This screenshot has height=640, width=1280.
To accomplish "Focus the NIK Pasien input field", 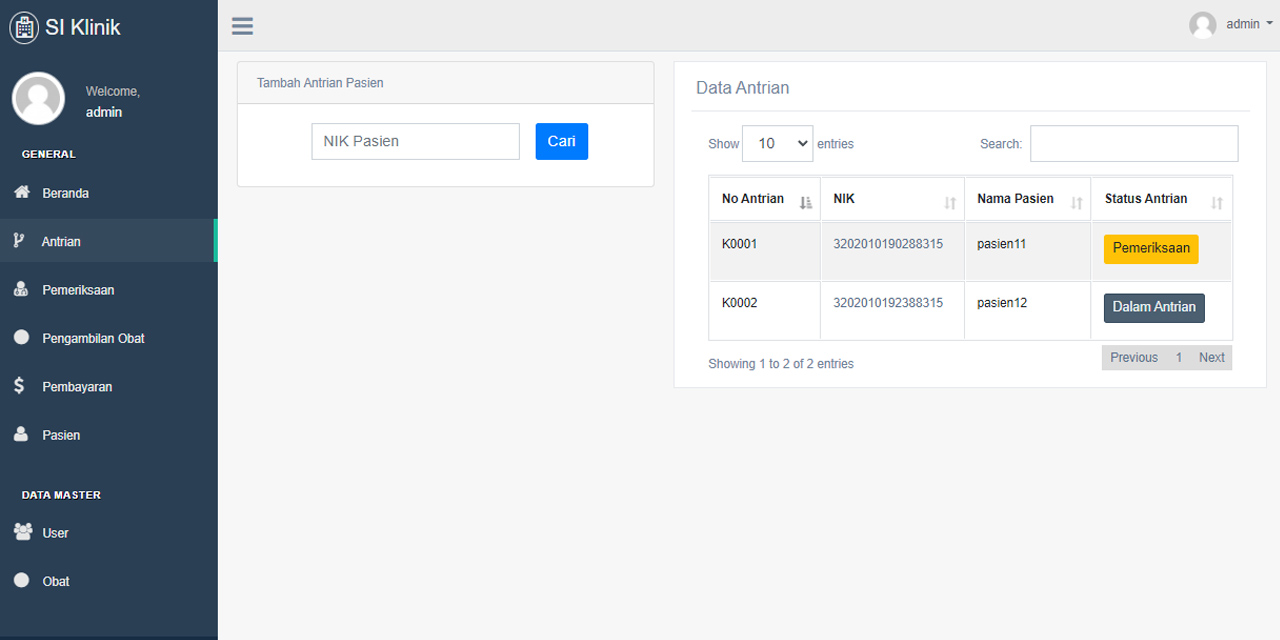I will [415, 142].
